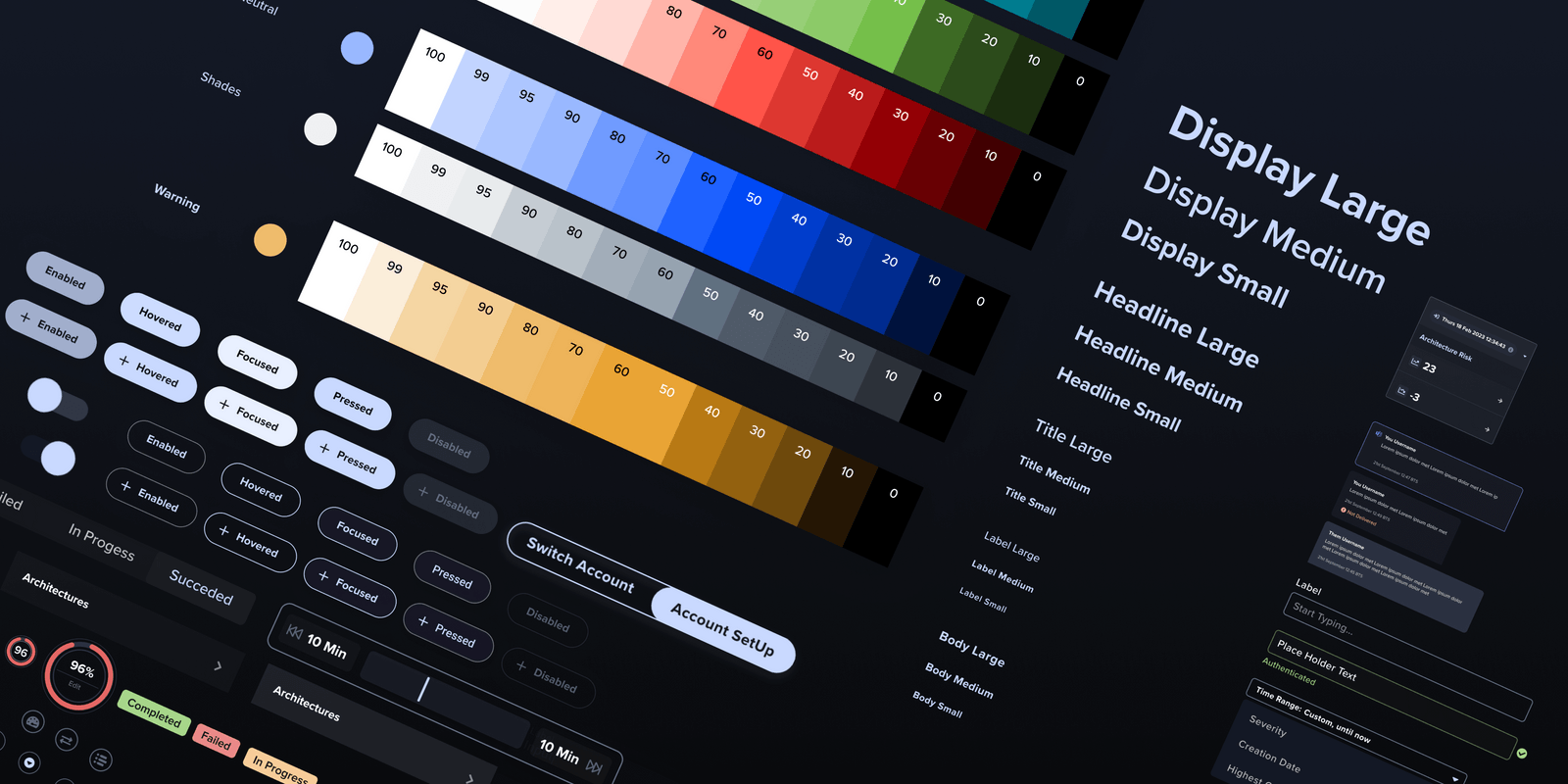The width and height of the screenshot is (1568, 784).
Task: Click the orange Not Delivered warning icon
Action: point(1343,510)
